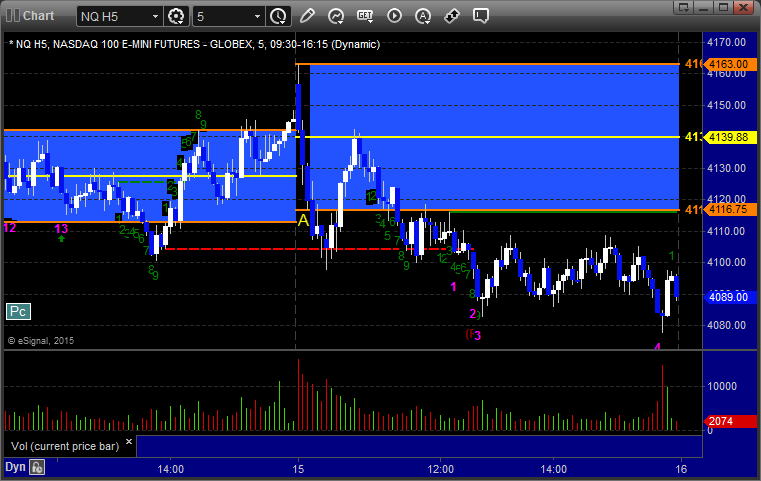Open the GET studies menu
The height and width of the screenshot is (481, 761).
(x=365, y=16)
